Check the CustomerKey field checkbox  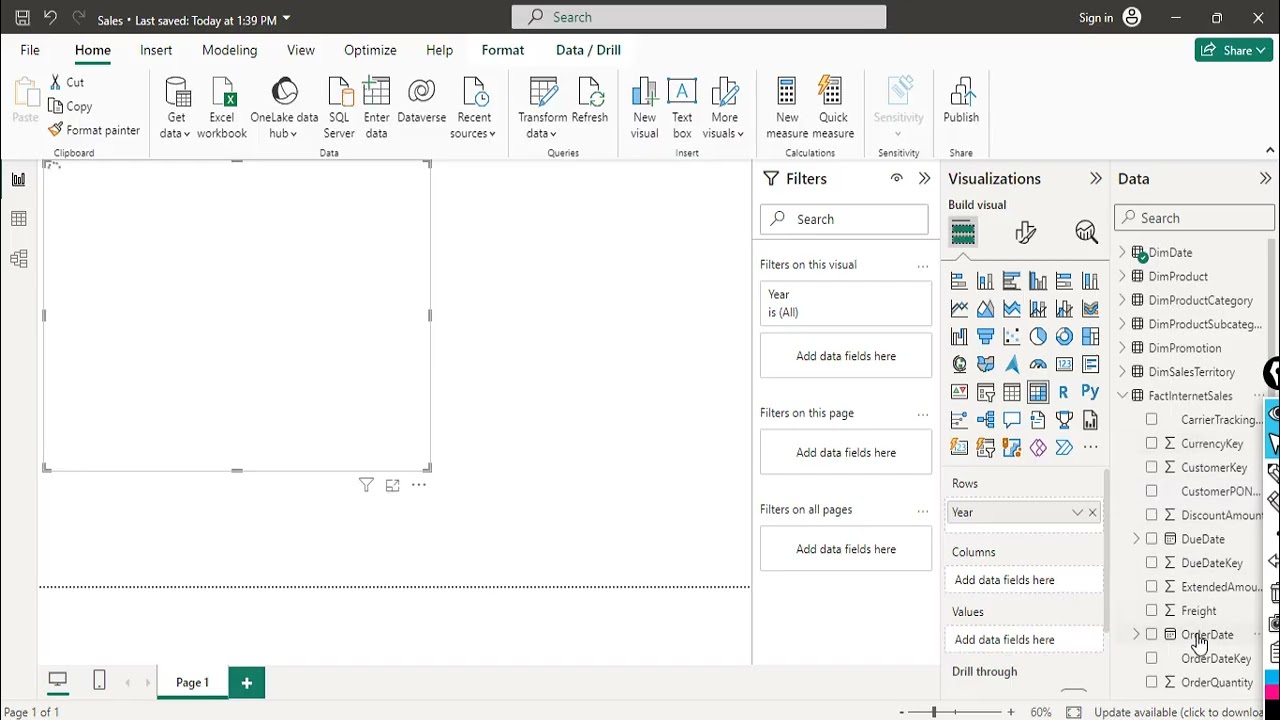pyautogui.click(x=1152, y=467)
